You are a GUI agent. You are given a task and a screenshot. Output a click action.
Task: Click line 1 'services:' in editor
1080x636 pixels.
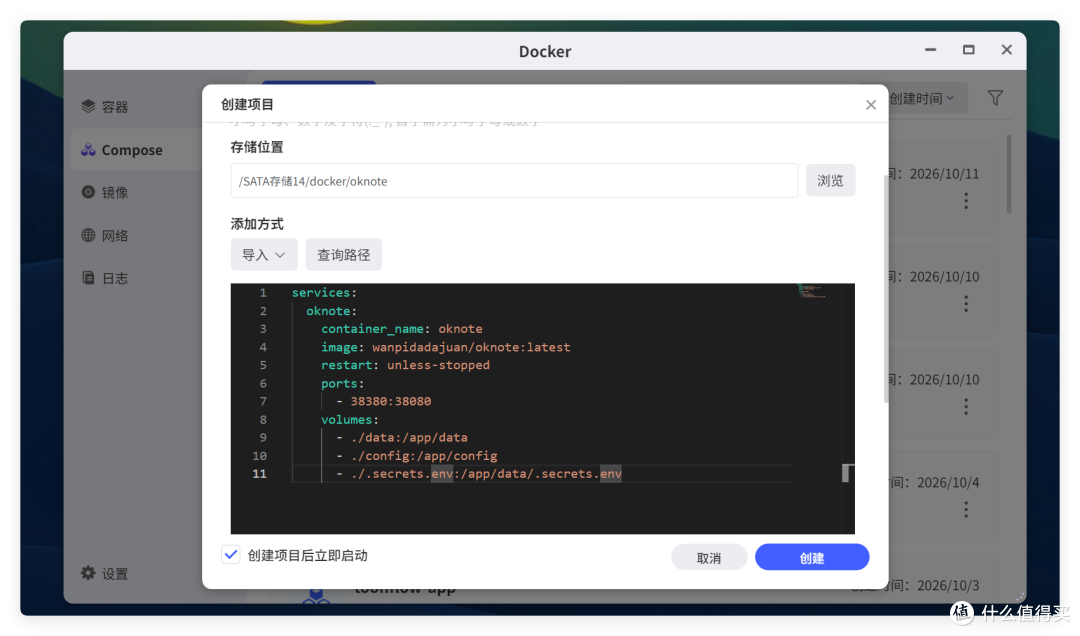point(324,293)
